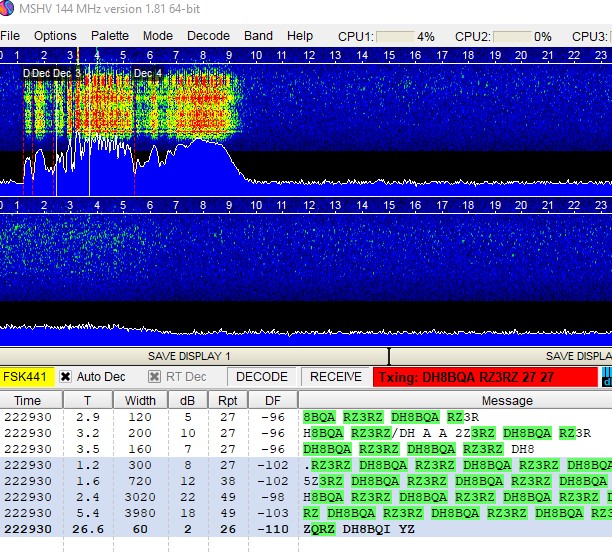This screenshot has width=612, height=553.
Task: Click the red Txing DH8BQA RZ3RZ status
Action: click(485, 377)
